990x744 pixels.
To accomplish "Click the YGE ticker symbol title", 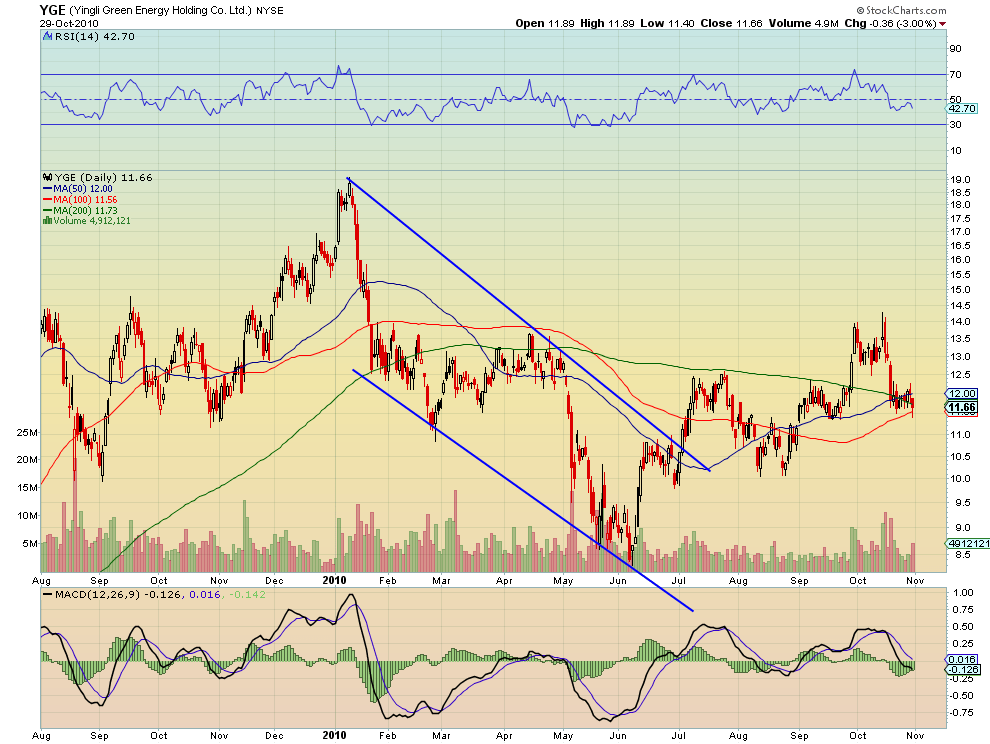I will [x=52, y=9].
